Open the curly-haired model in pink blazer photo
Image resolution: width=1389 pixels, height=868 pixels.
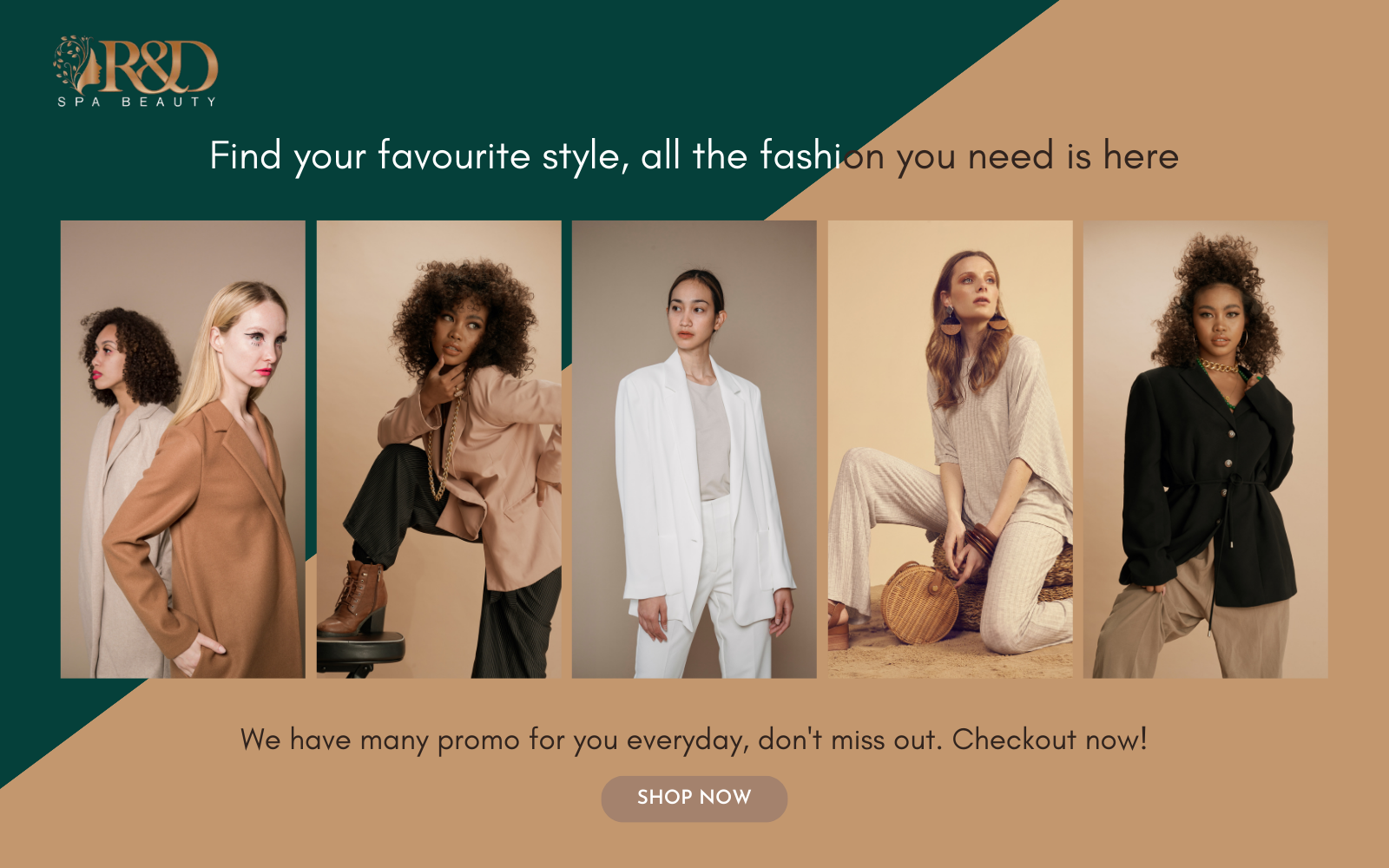pyautogui.click(x=438, y=449)
